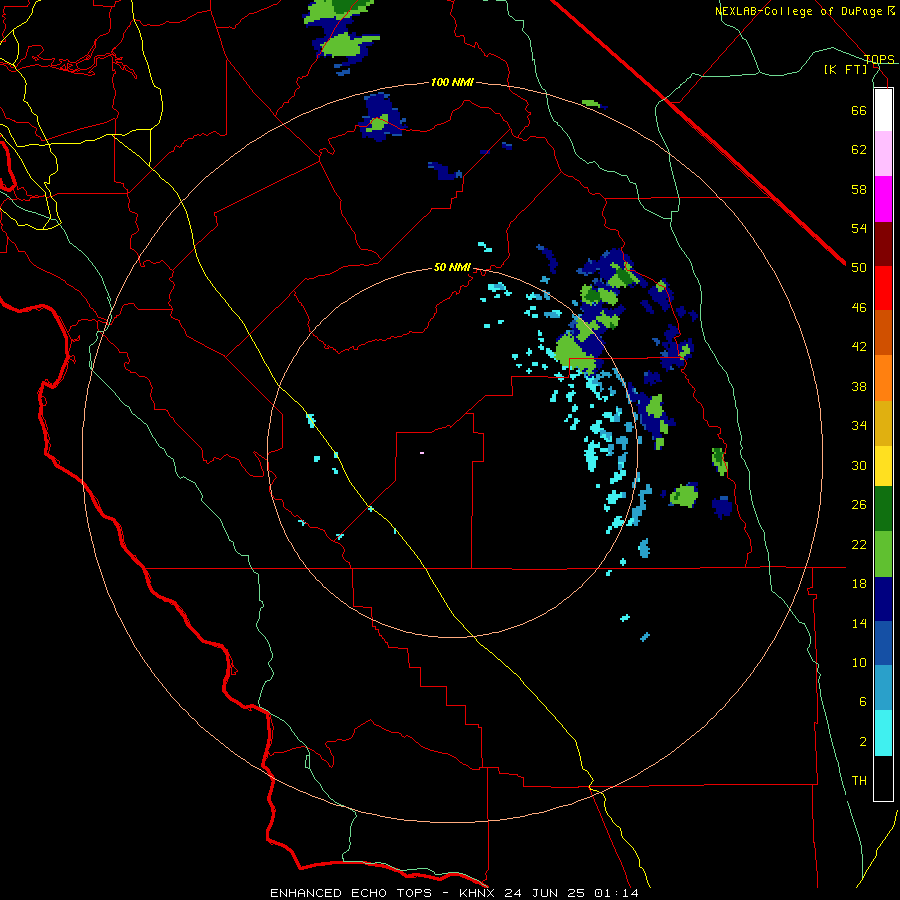
Task: Click the legend value 10
Action: (859, 662)
